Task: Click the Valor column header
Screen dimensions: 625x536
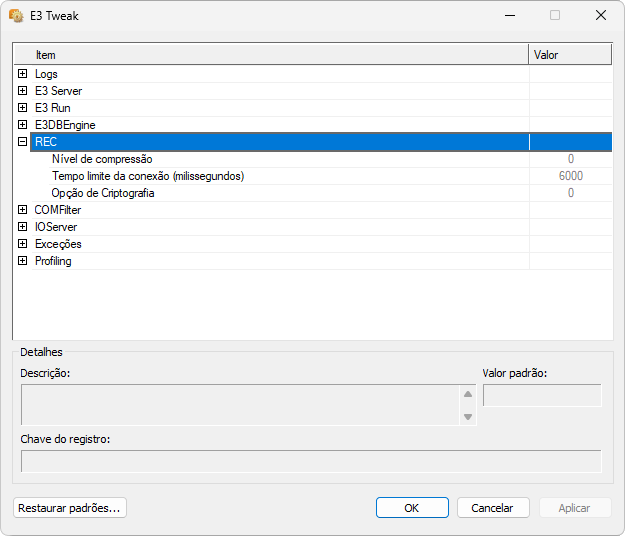Action: (570, 55)
